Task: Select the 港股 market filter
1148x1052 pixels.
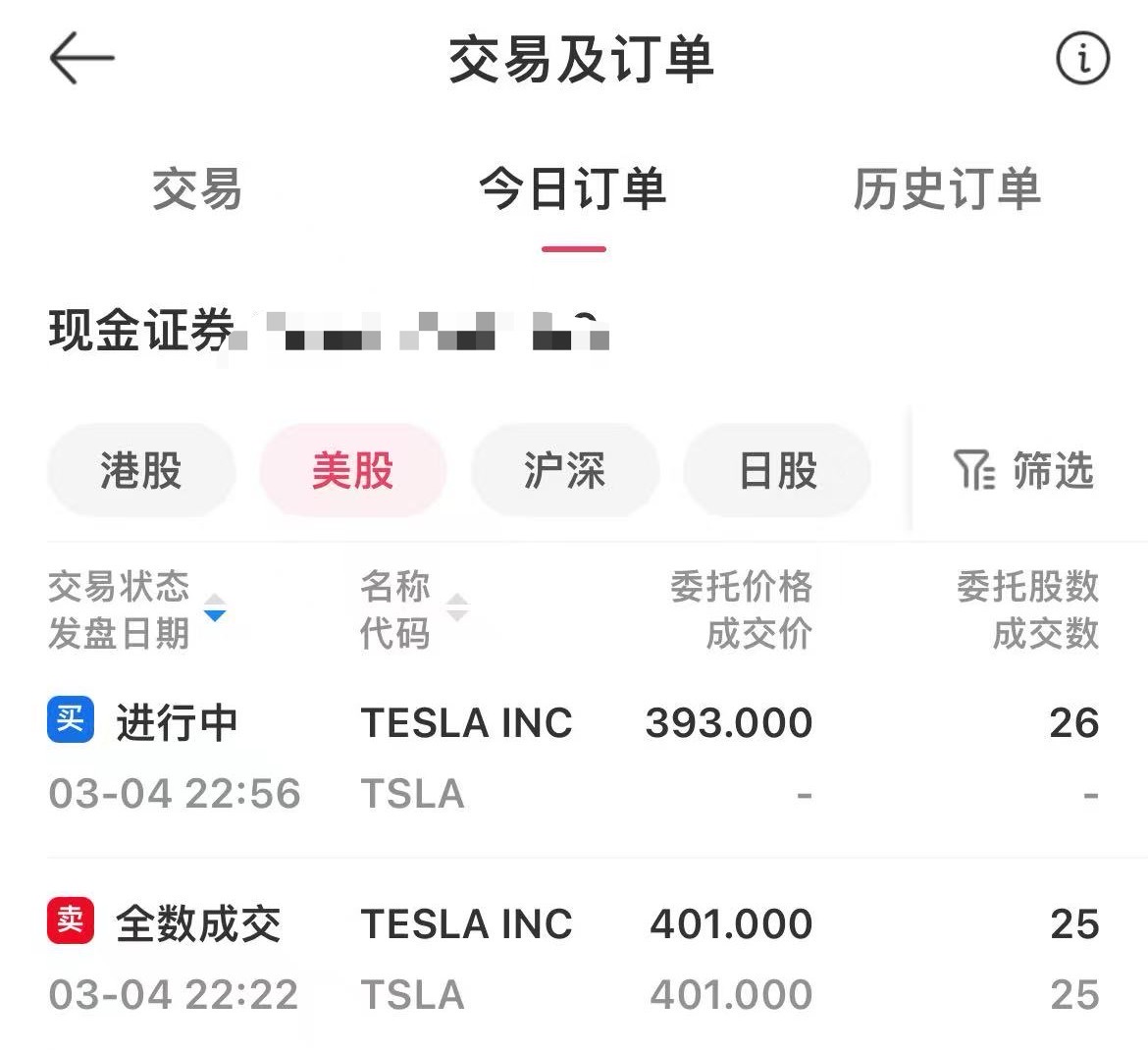Action: 141,471
